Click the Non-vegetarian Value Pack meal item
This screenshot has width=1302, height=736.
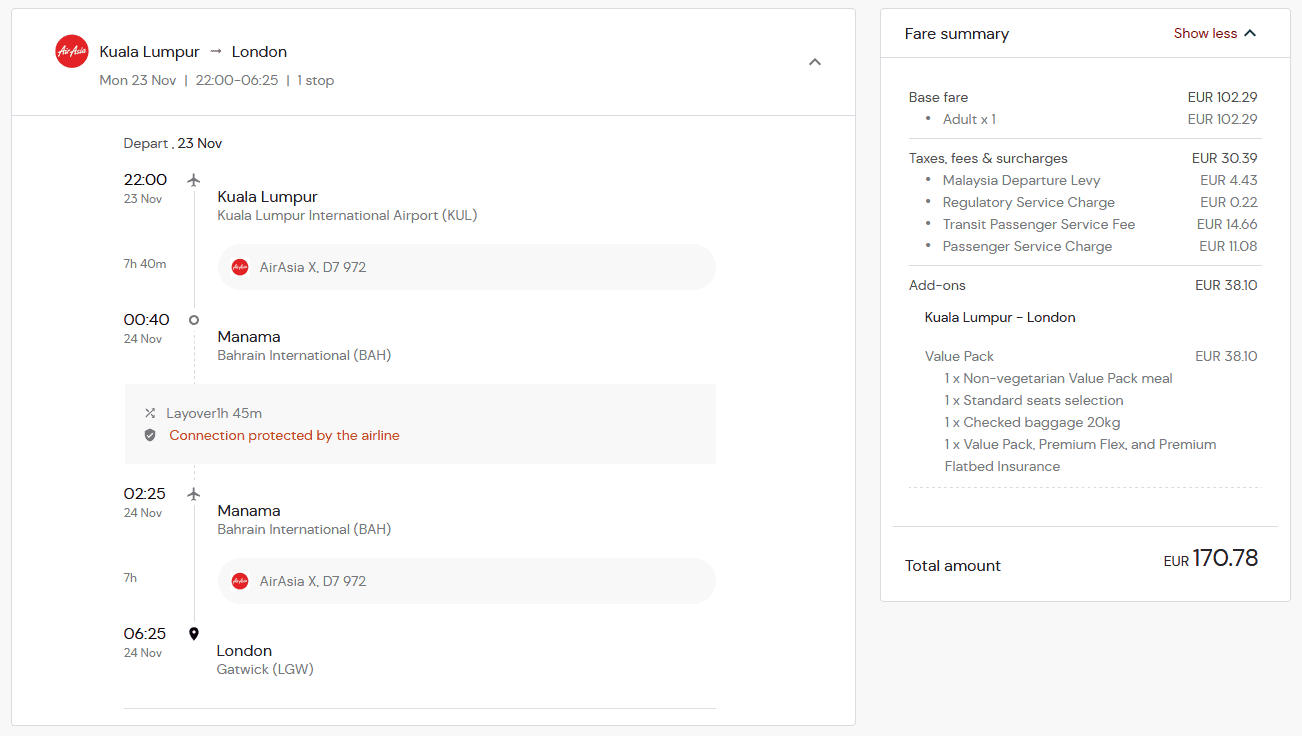[x=1059, y=378]
